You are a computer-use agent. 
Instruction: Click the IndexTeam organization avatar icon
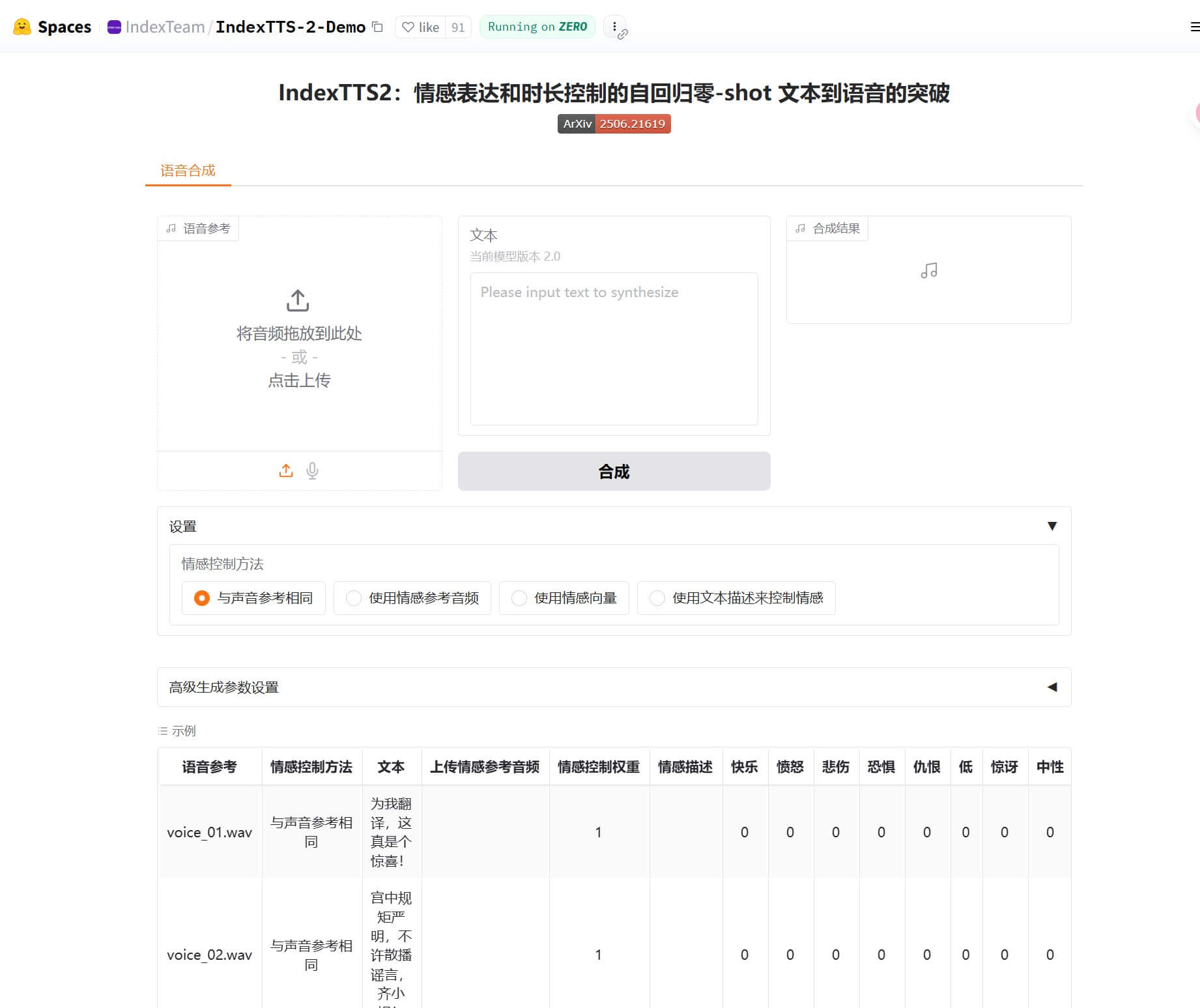(114, 27)
